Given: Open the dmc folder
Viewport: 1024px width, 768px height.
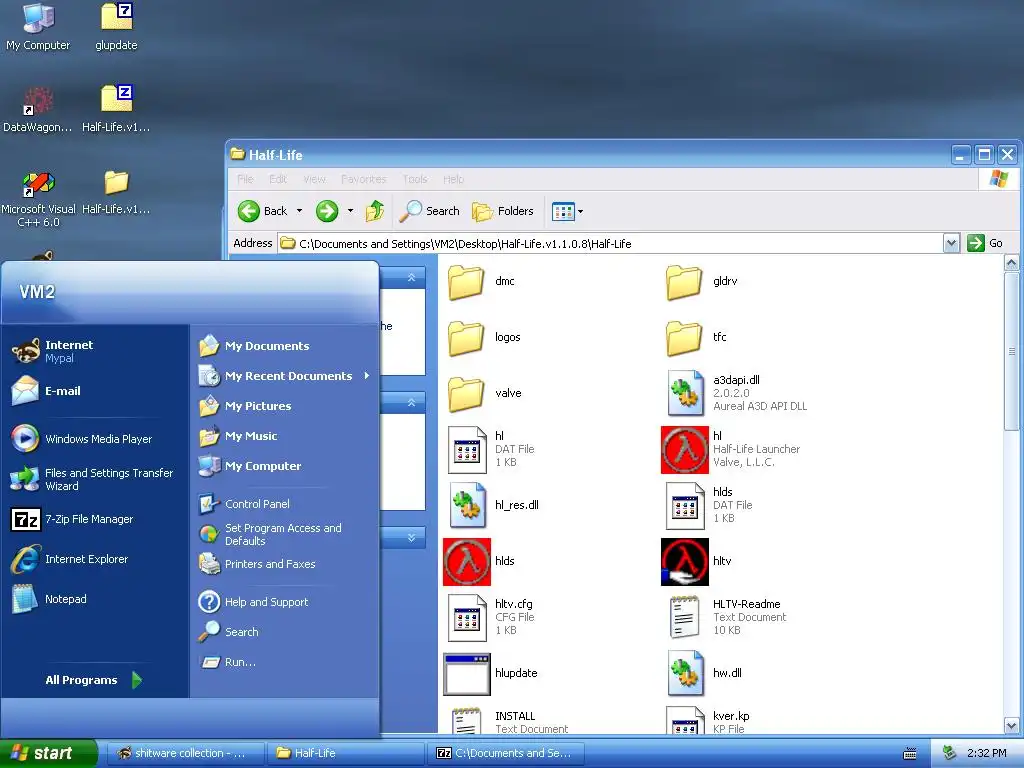Looking at the screenshot, I should tap(466, 282).
